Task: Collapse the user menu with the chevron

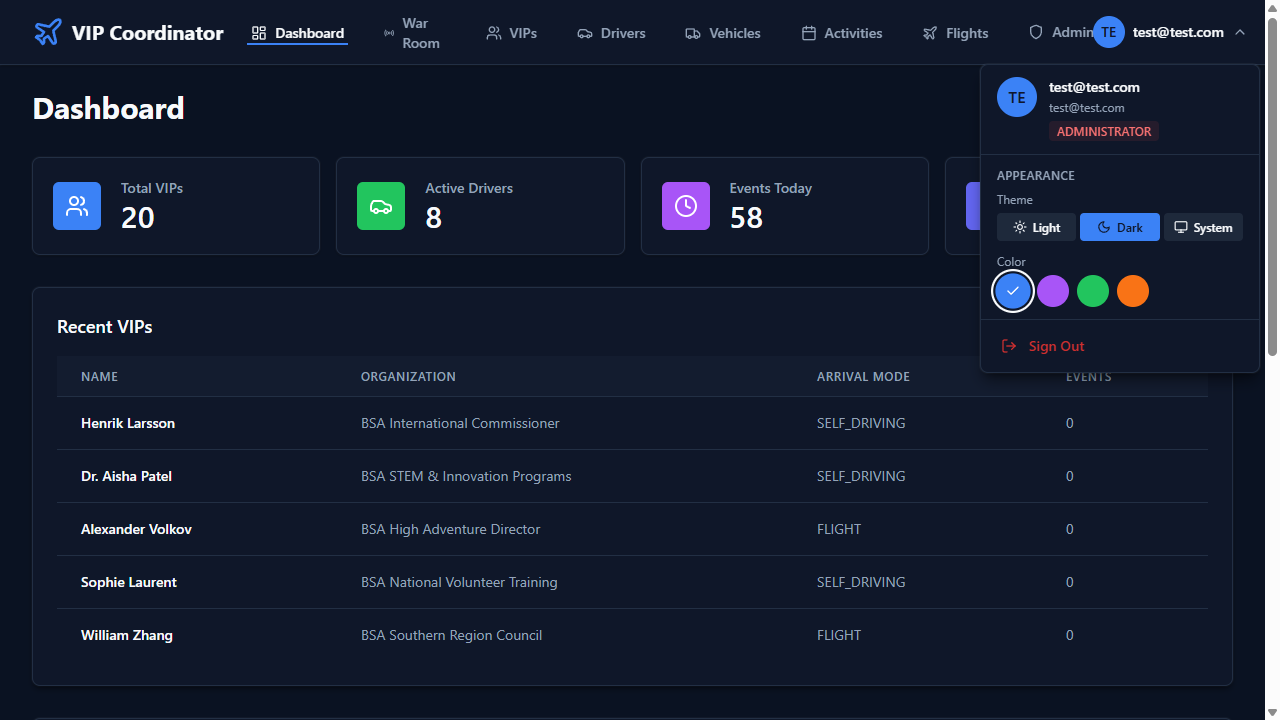Action: pyautogui.click(x=1240, y=33)
